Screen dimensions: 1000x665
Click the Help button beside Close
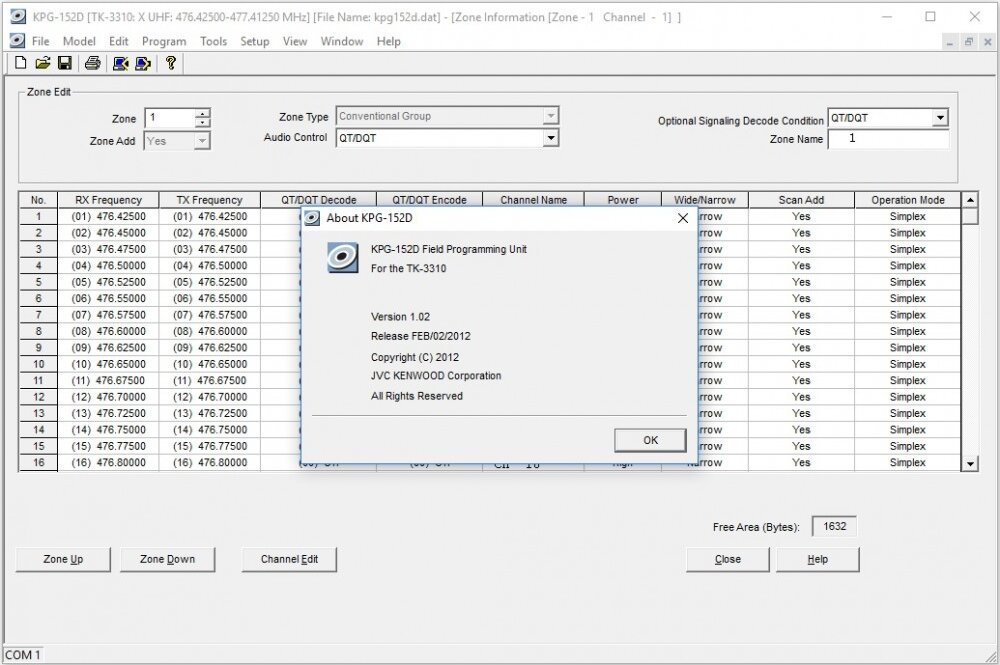(x=818, y=559)
